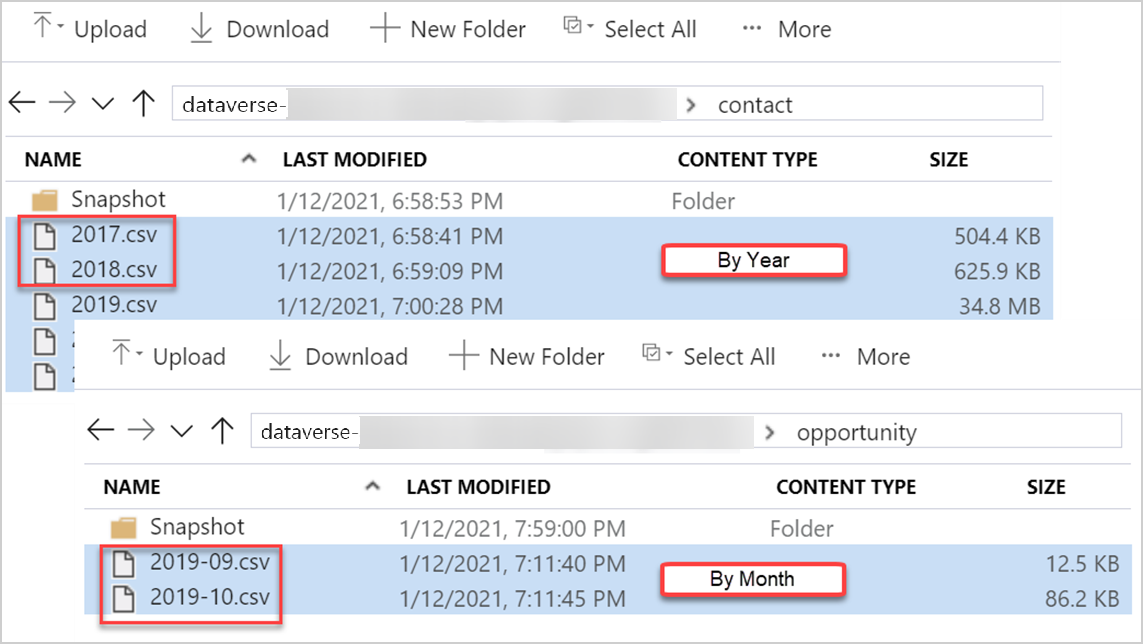Select the 2019.csv file
Image resolution: width=1143 pixels, height=644 pixels.
pos(114,304)
